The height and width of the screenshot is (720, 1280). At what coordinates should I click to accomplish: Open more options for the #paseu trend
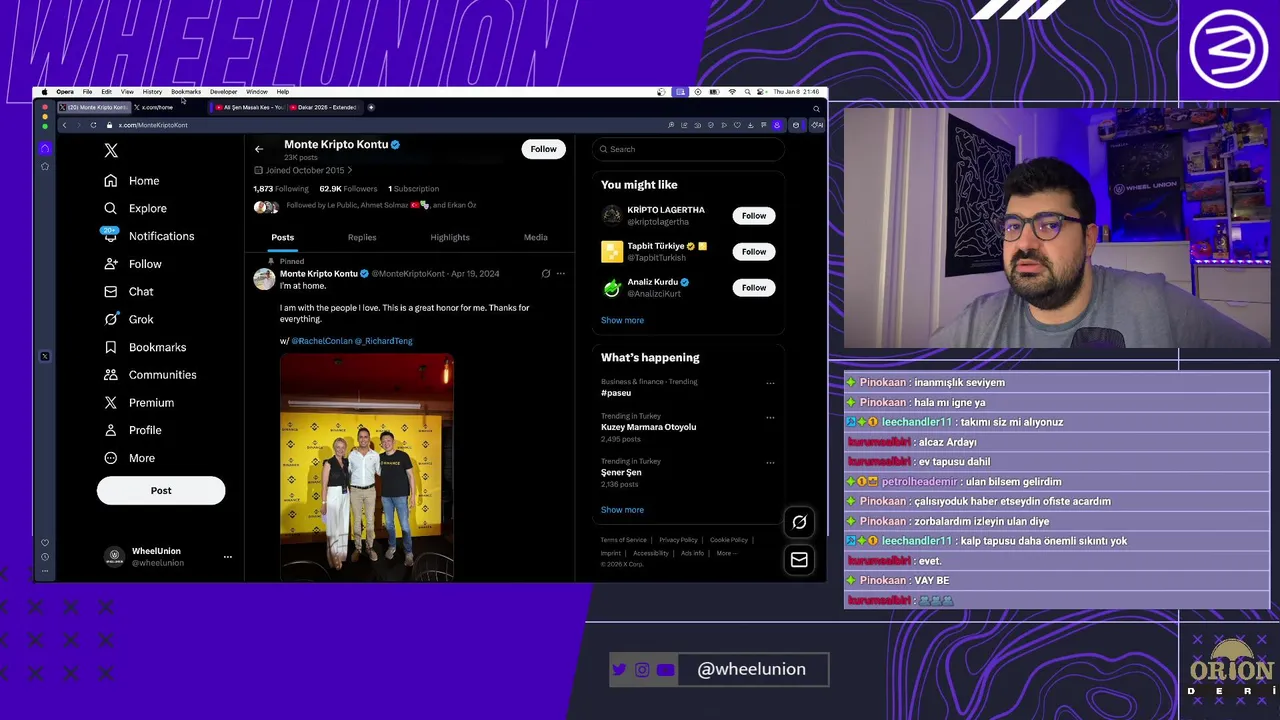pos(770,383)
